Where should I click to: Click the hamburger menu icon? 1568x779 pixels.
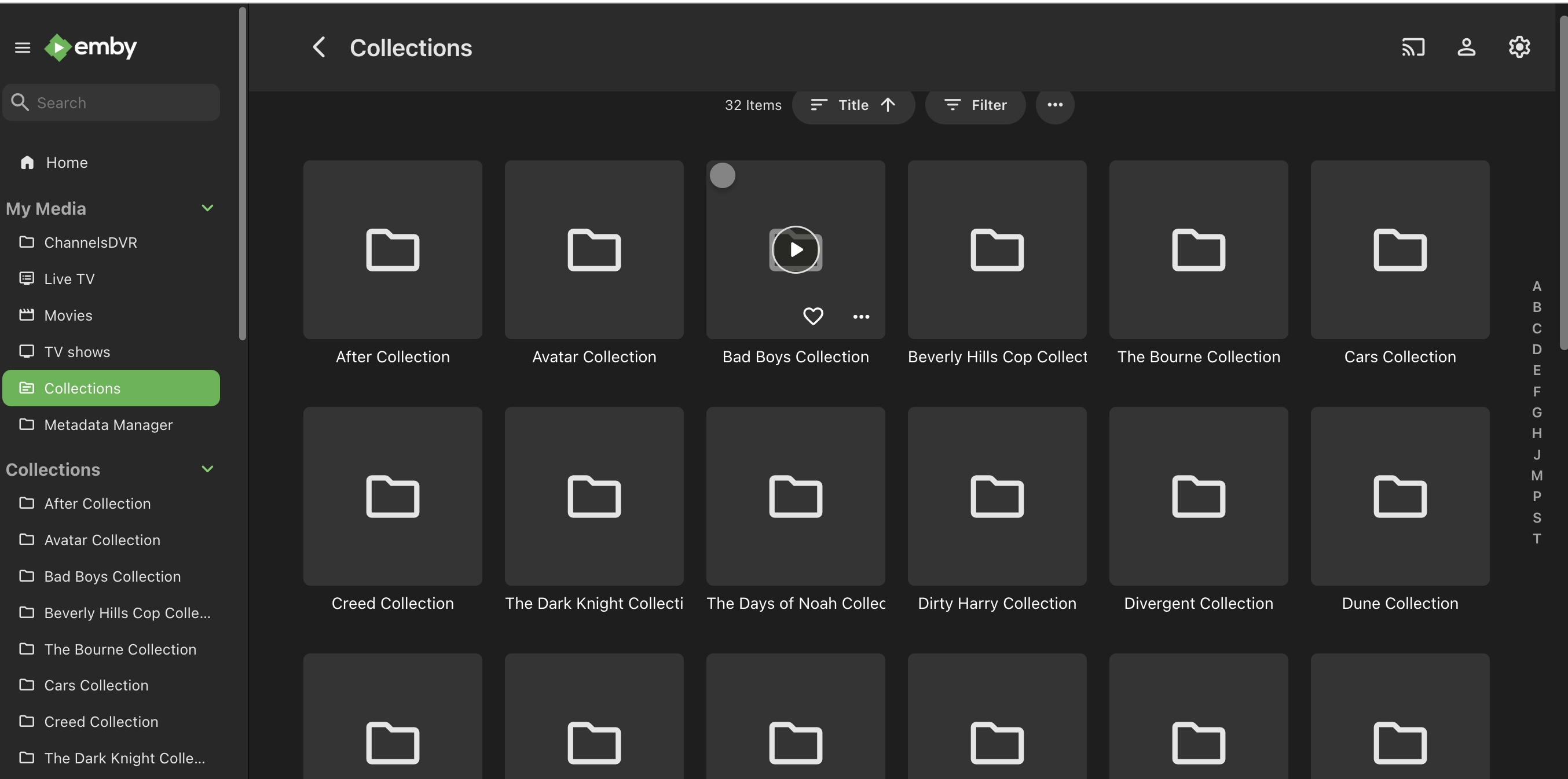click(x=23, y=47)
